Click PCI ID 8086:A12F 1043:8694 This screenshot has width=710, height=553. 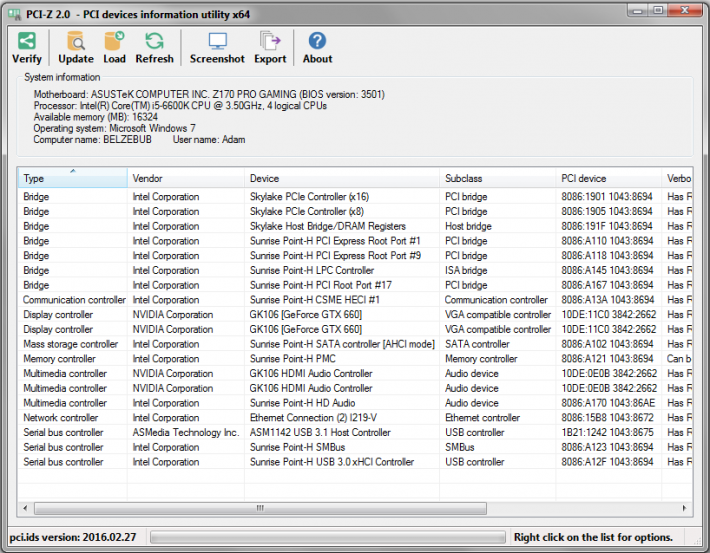607,462
